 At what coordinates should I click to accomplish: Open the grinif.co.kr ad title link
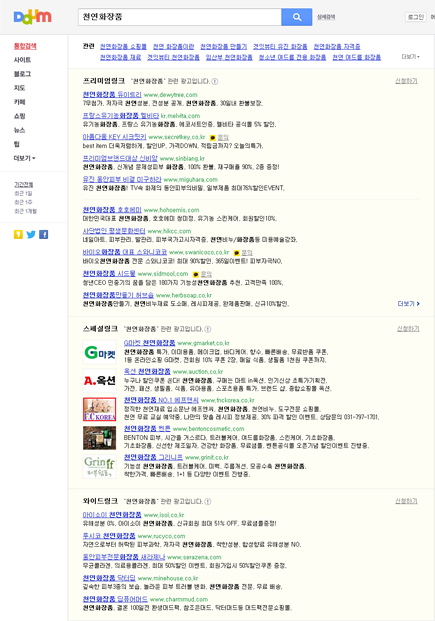153,457
